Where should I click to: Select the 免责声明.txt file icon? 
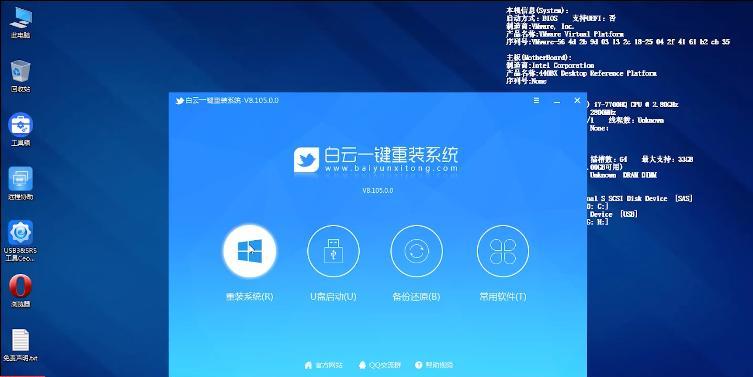coord(20,345)
